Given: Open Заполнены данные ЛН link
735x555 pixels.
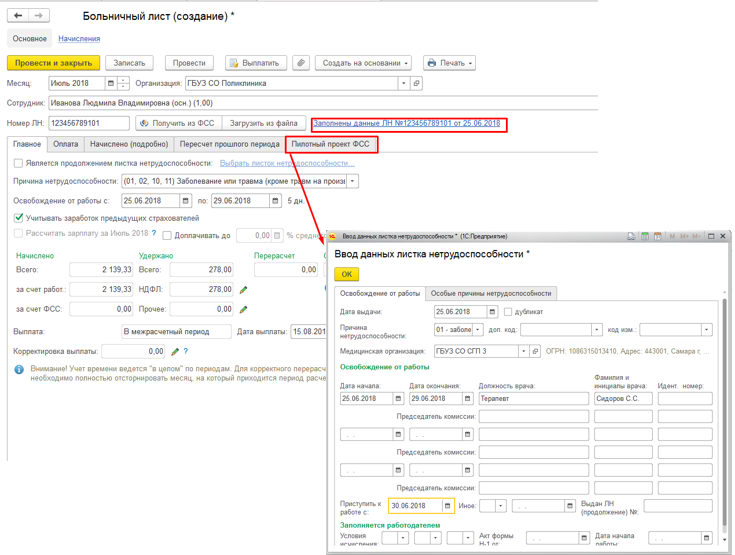Looking at the screenshot, I should pos(406,123).
